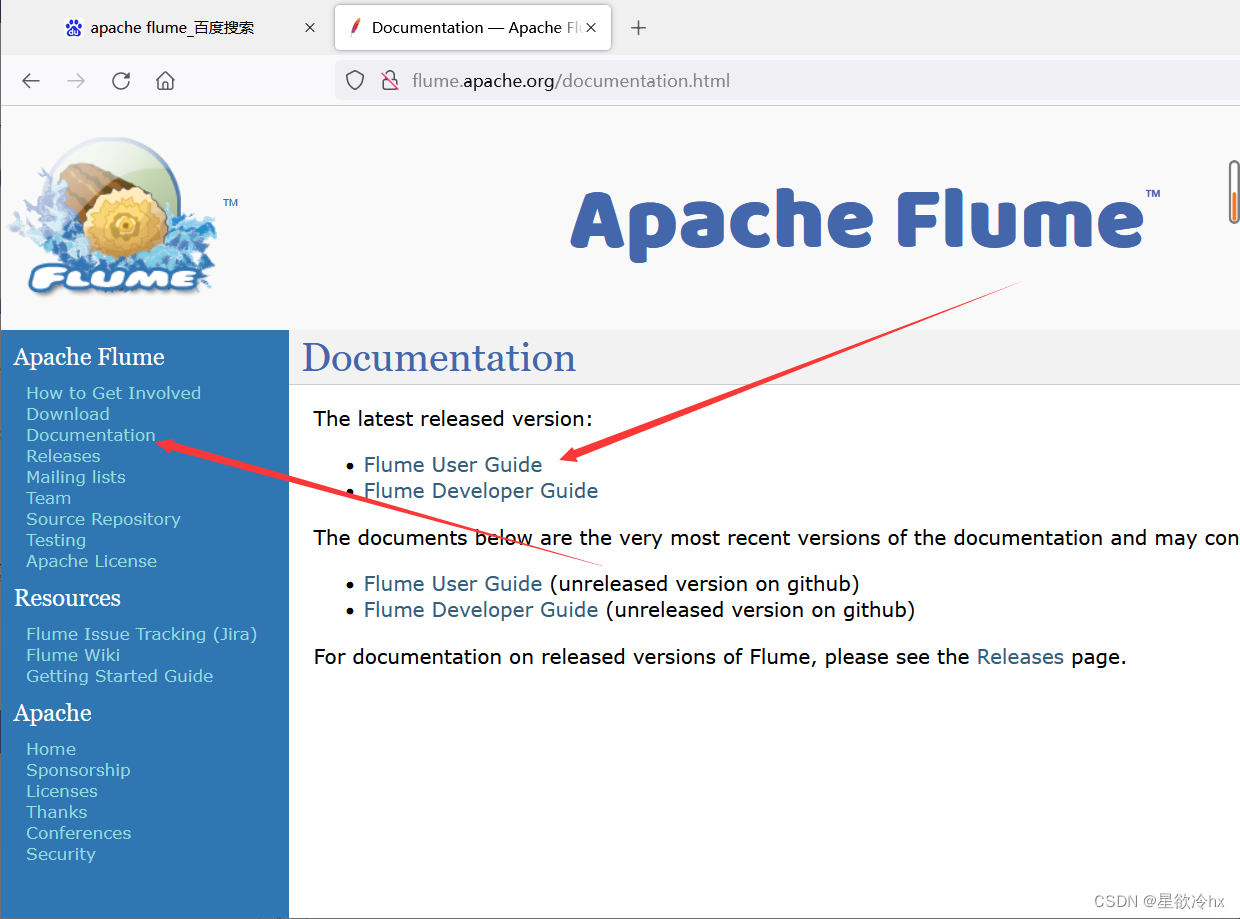Open the browser home page
The image size is (1240, 919).
tap(165, 81)
